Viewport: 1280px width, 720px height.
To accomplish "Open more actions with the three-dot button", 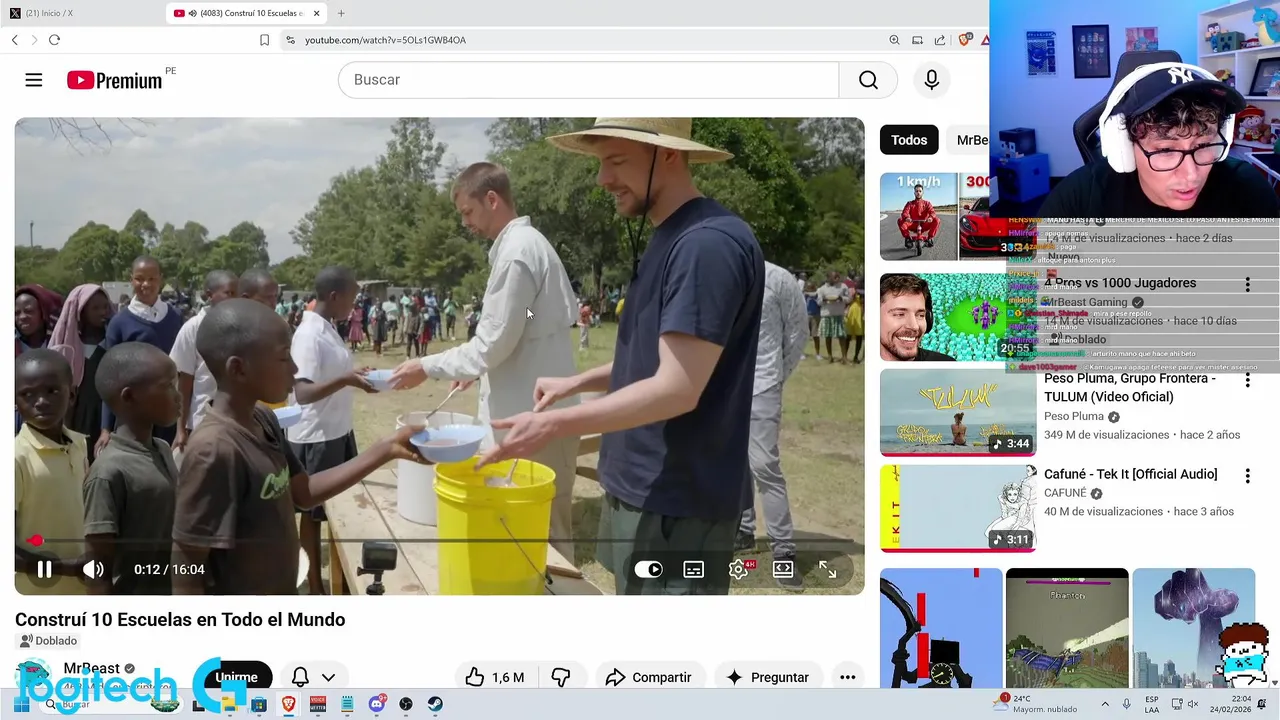I will (x=848, y=677).
